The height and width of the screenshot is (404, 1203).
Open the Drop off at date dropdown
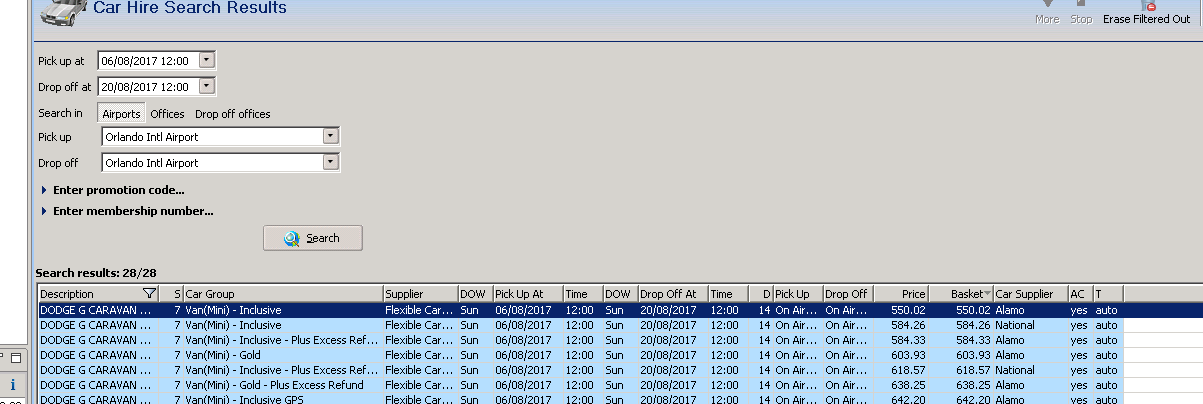(206, 86)
